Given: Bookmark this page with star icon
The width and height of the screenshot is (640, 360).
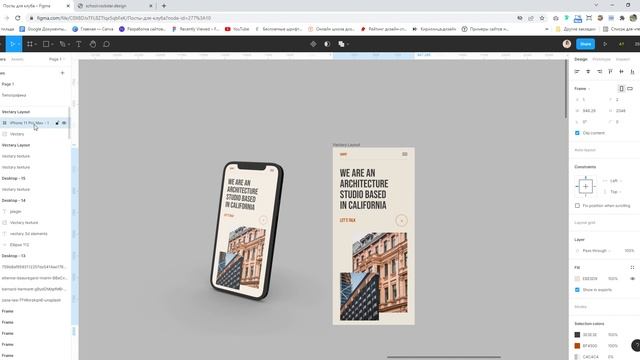Looking at the screenshot, I should [x=542, y=18].
